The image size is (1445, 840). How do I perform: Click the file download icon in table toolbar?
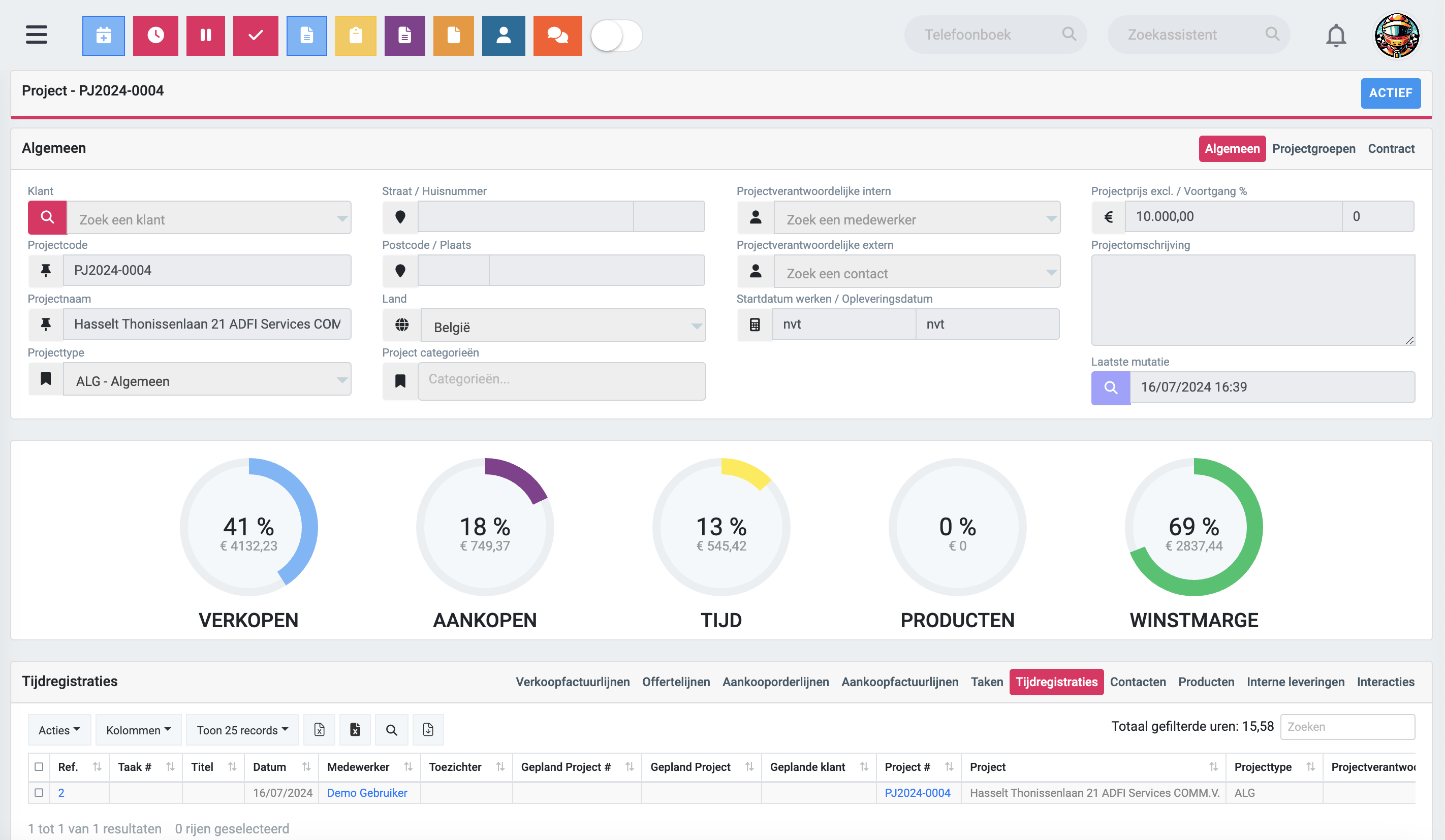click(428, 729)
